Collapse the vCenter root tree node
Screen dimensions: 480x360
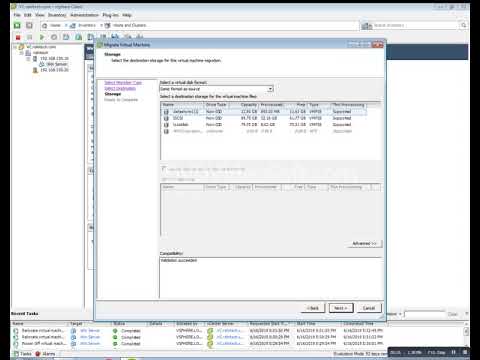pos(15,47)
